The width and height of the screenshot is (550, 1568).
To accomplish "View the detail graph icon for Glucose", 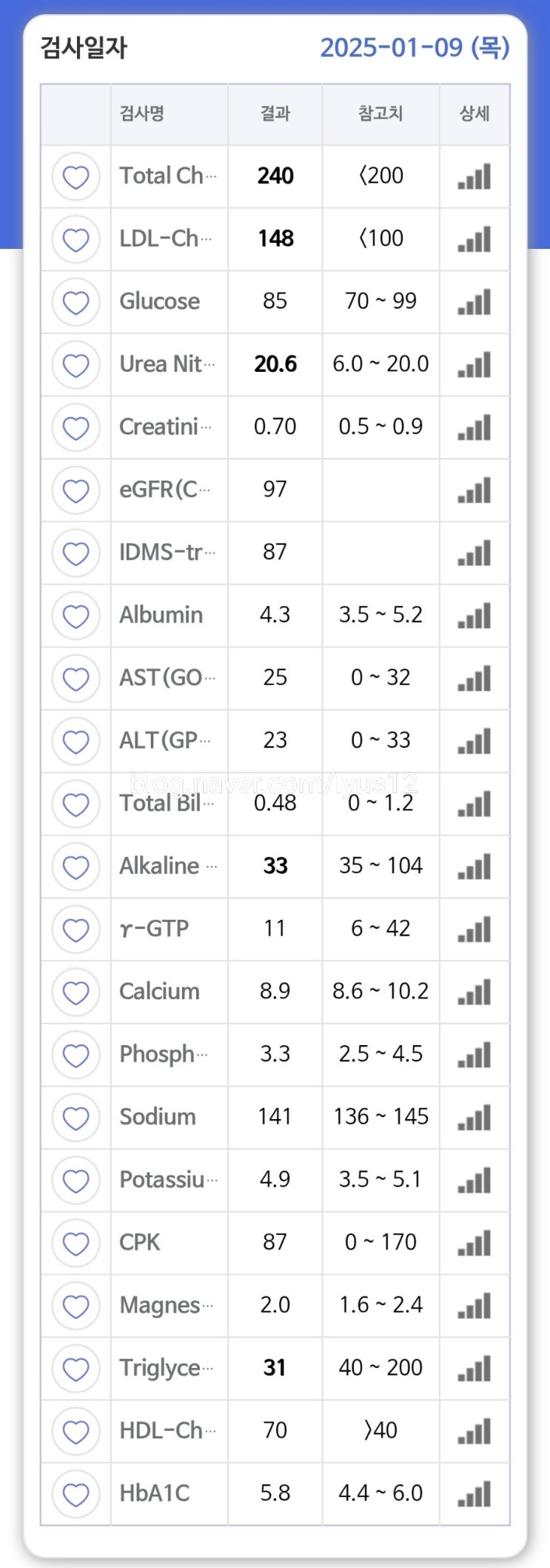I will click(474, 302).
